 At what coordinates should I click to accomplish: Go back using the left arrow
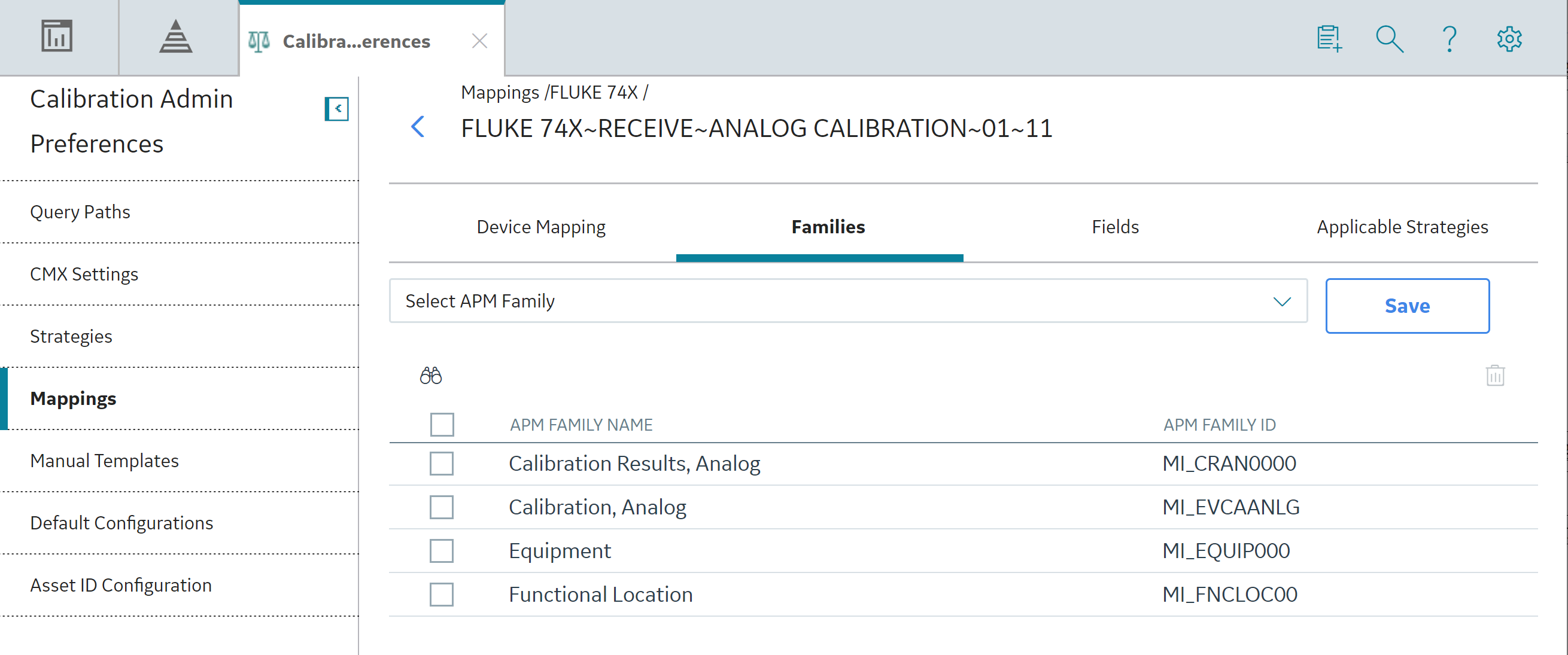(x=418, y=126)
